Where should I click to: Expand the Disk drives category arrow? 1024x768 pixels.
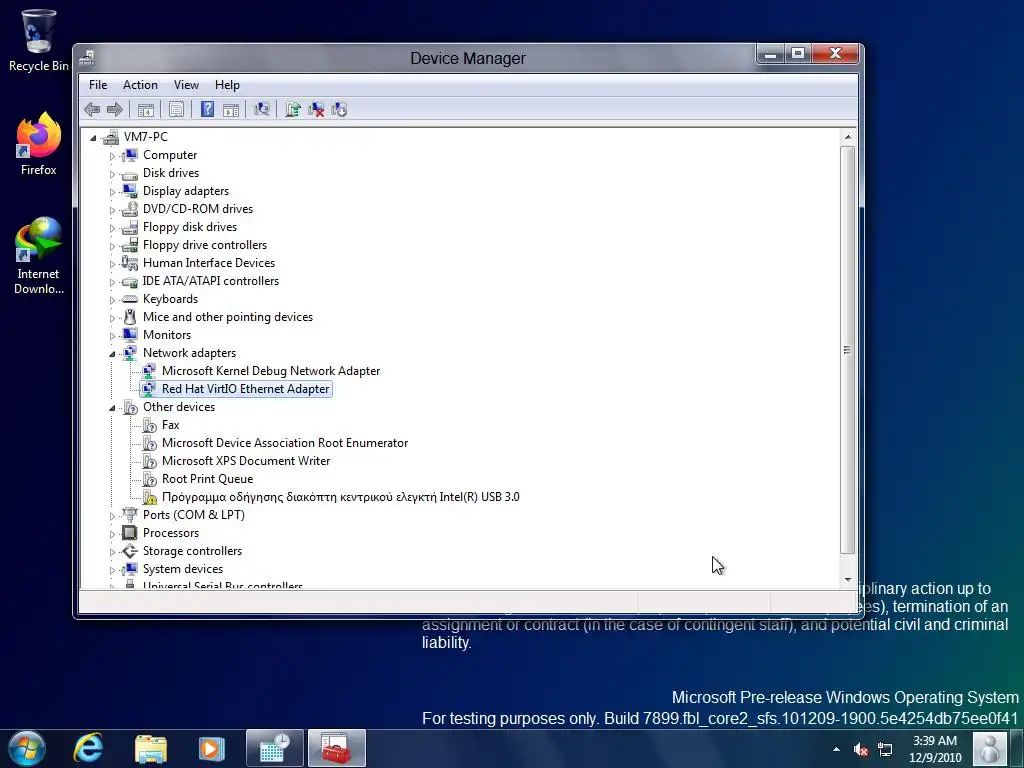pos(112,174)
